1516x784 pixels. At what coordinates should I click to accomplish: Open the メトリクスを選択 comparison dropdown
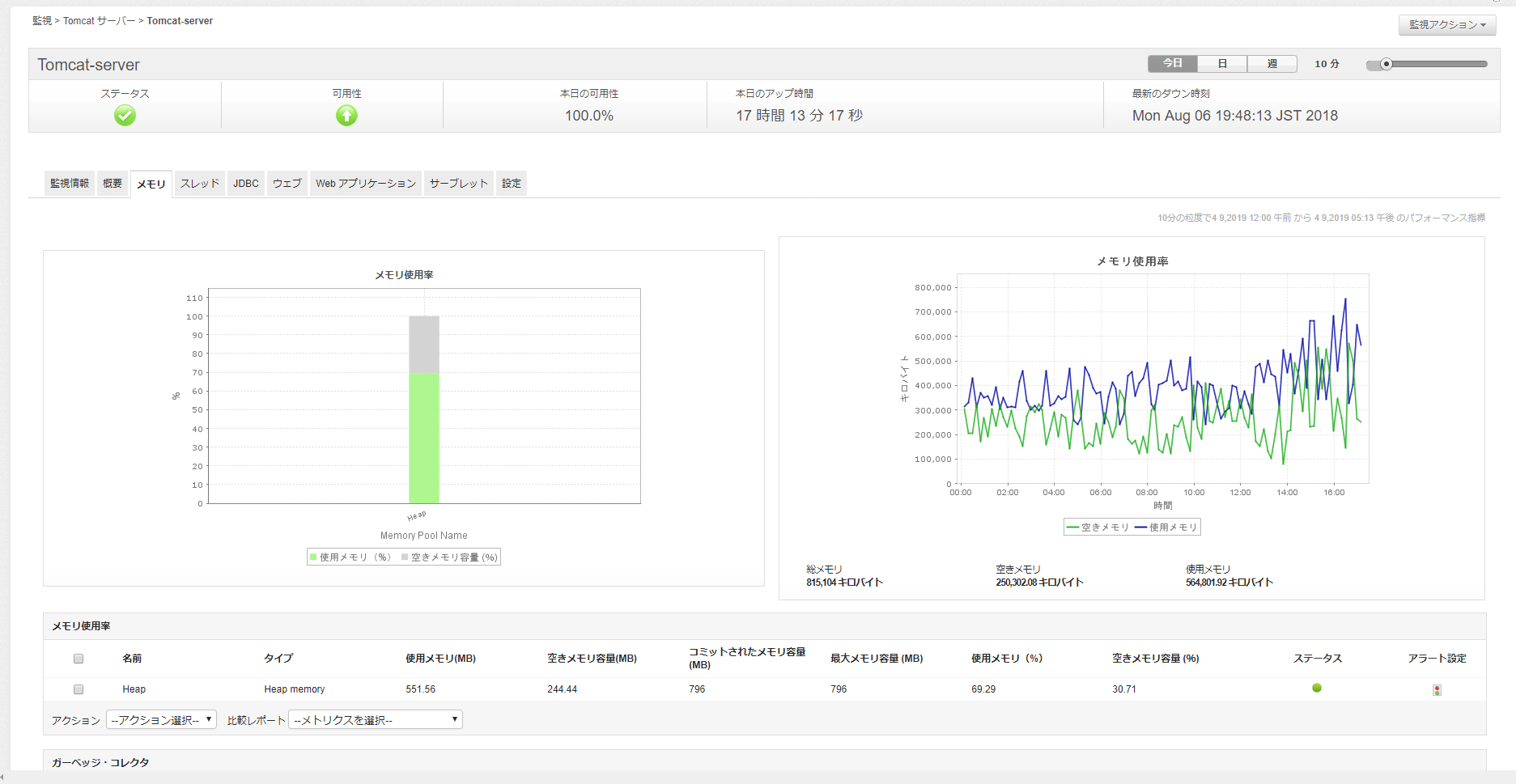375,720
